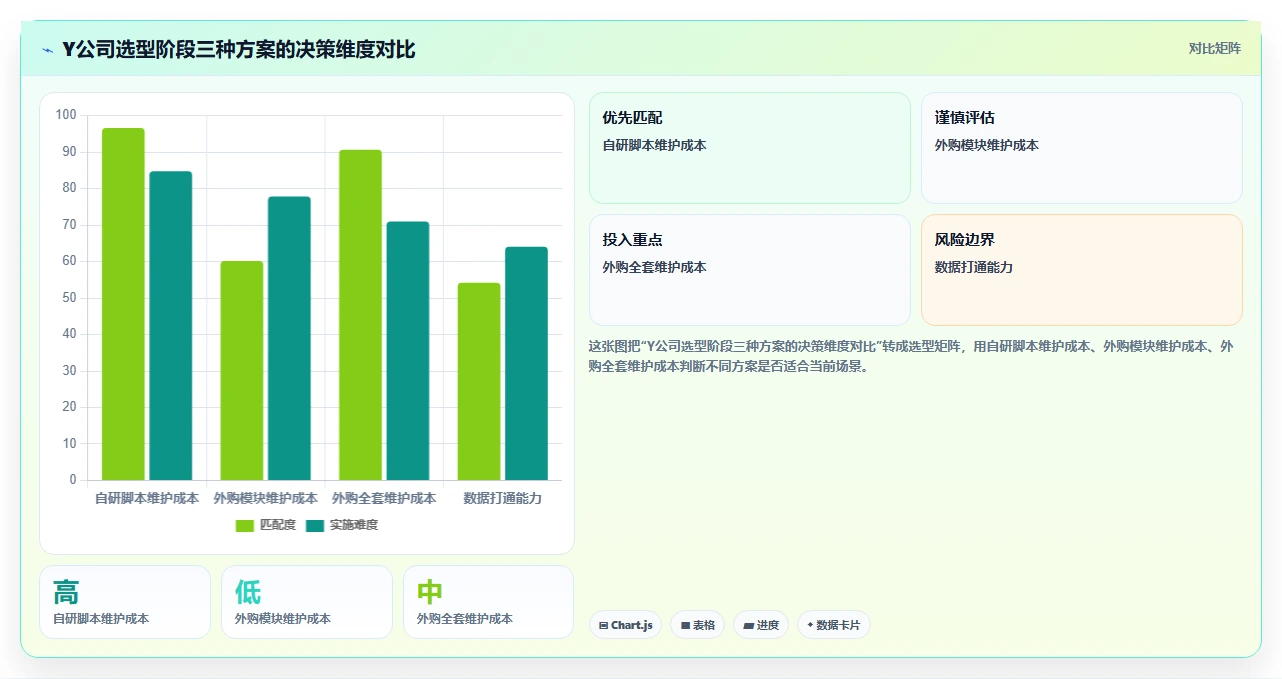Click the icon in the Chart.js chip
This screenshot has width=1282, height=679.
click(x=603, y=626)
